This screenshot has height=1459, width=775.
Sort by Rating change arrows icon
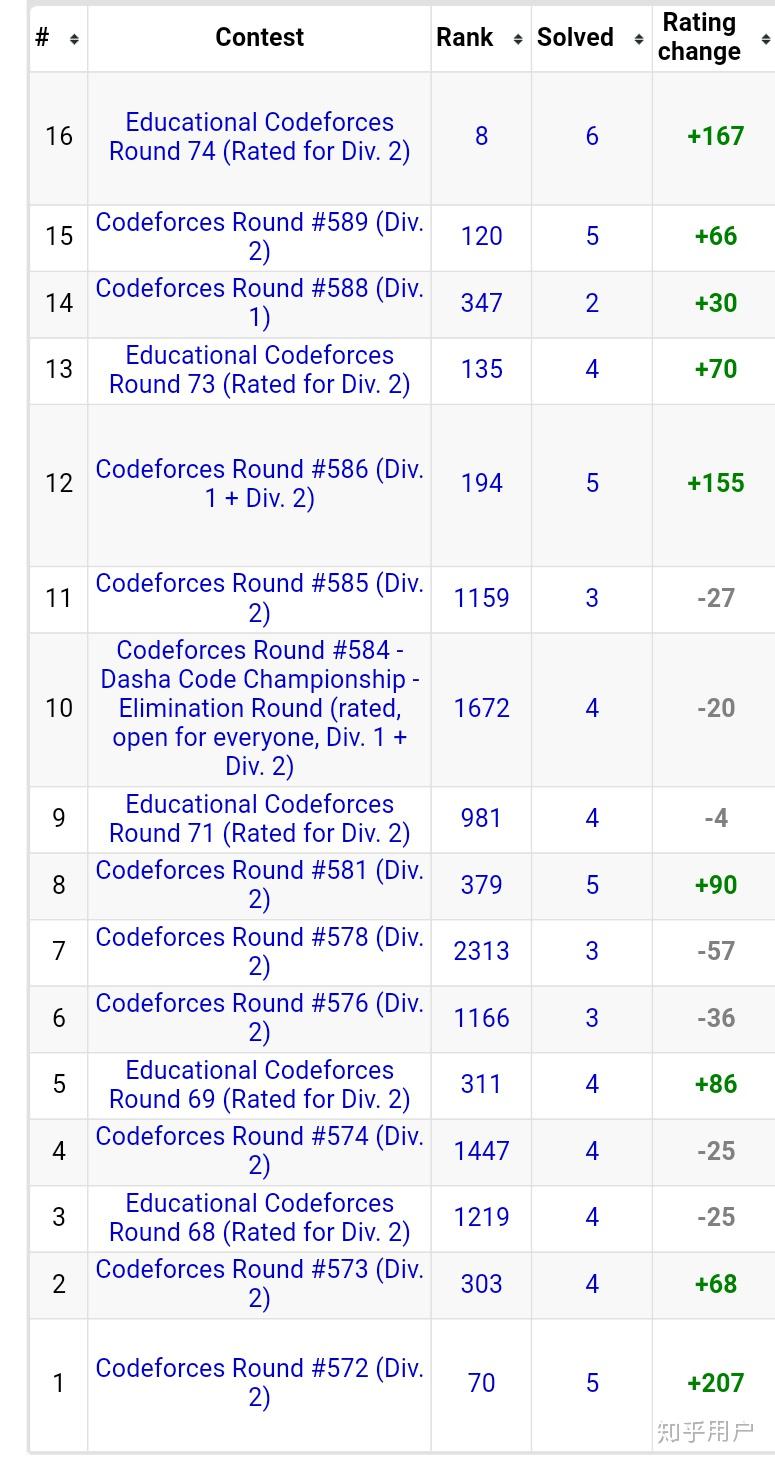765,39
